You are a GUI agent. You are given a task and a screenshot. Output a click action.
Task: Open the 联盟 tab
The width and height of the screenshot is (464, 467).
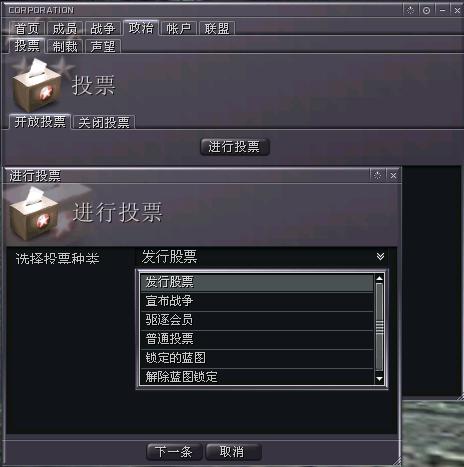(217, 28)
